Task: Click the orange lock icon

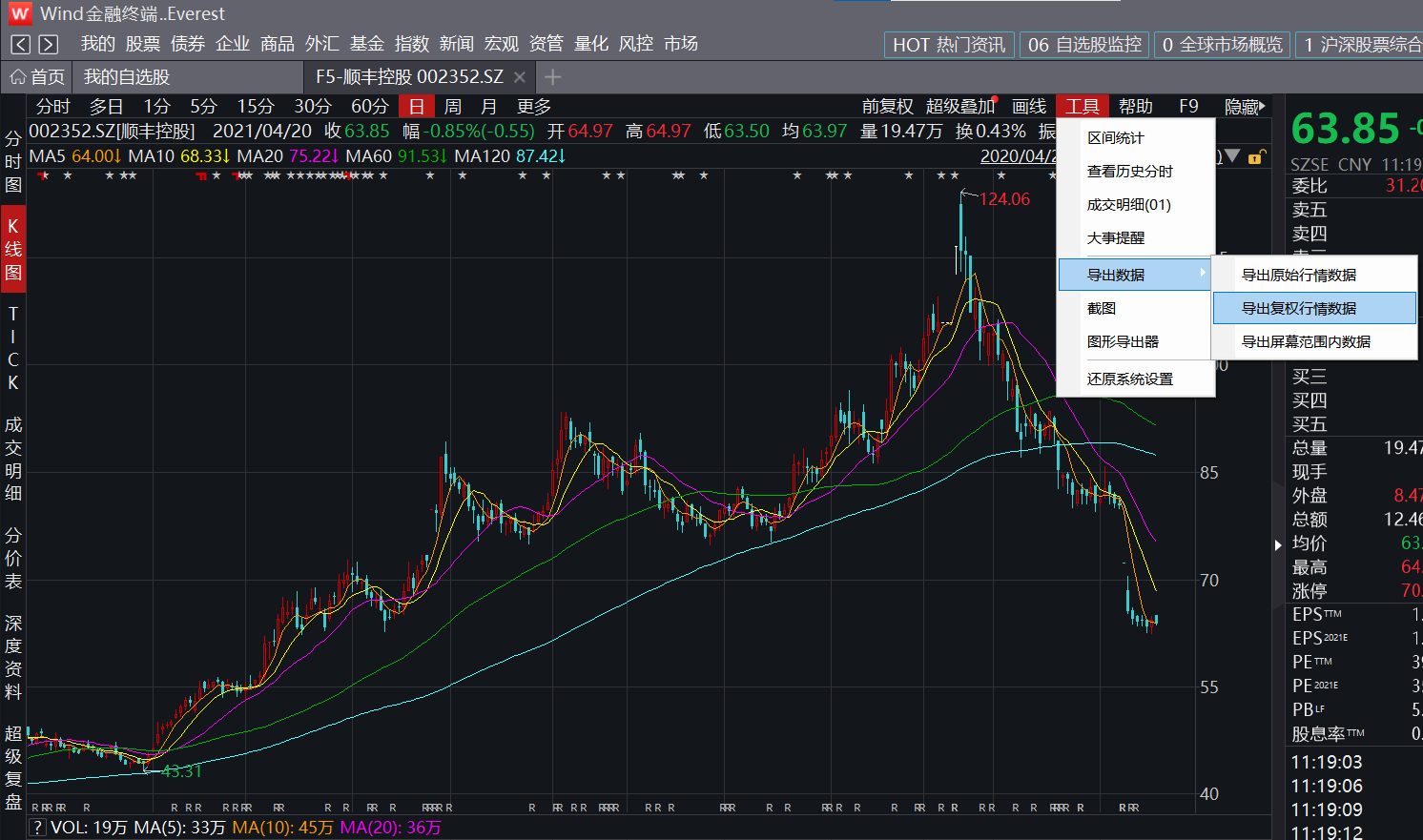Action: click(x=1256, y=156)
